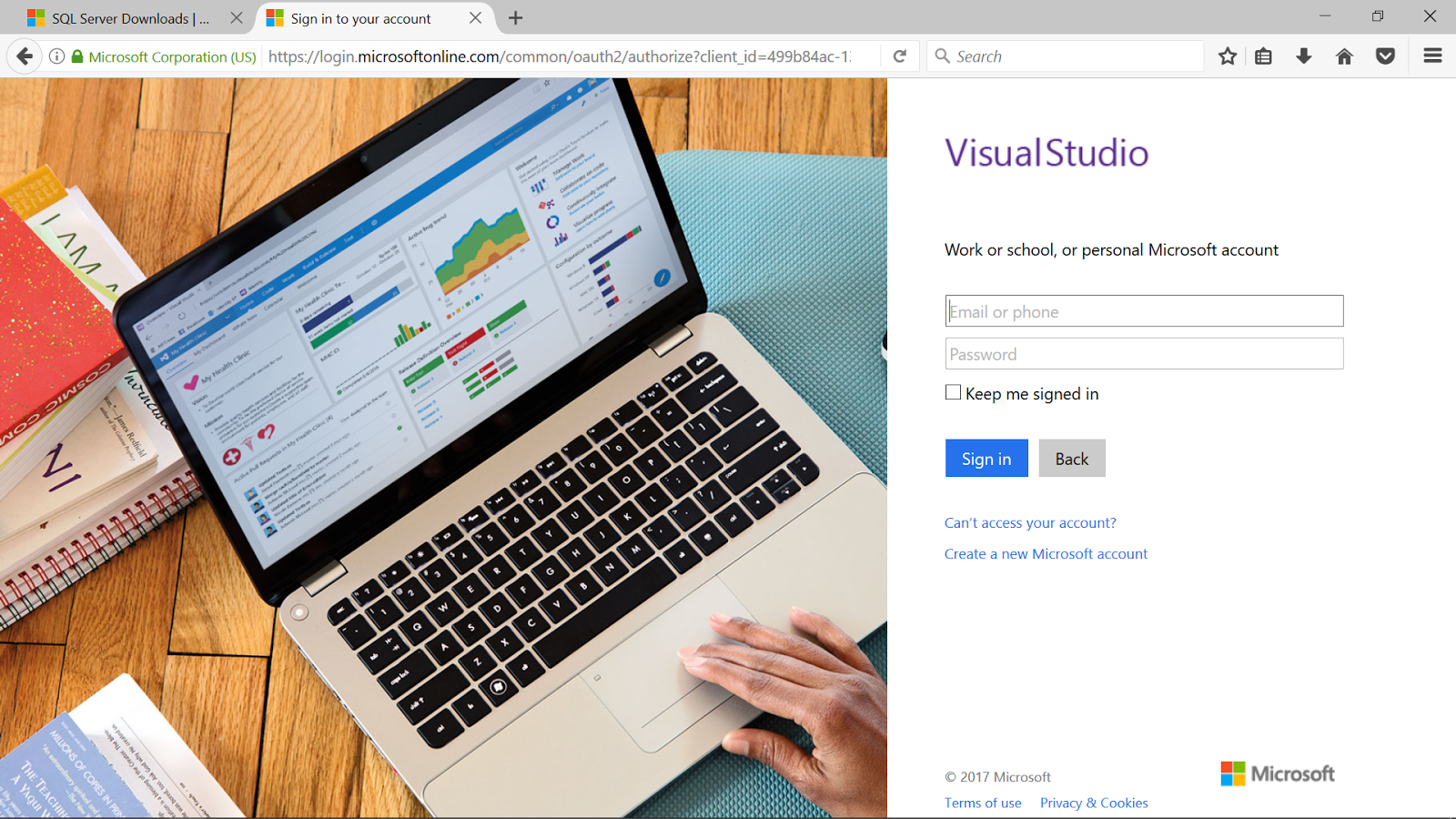The image size is (1456, 819).
Task: Open the Create a new Microsoft account link
Action: tap(1046, 553)
